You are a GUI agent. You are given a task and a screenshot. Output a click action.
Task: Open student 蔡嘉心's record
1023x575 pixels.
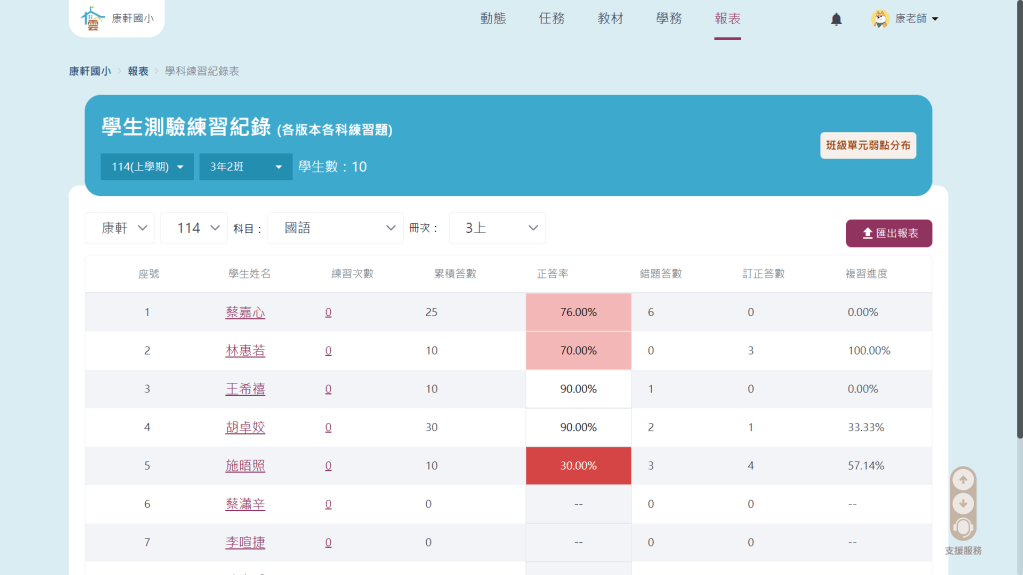point(245,313)
